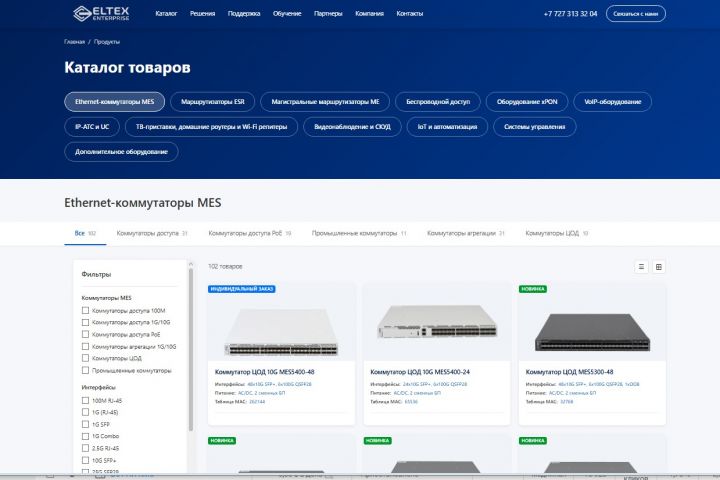Open the ELTEX Enterprise logo home link
The image size is (720, 480).
pos(101,13)
